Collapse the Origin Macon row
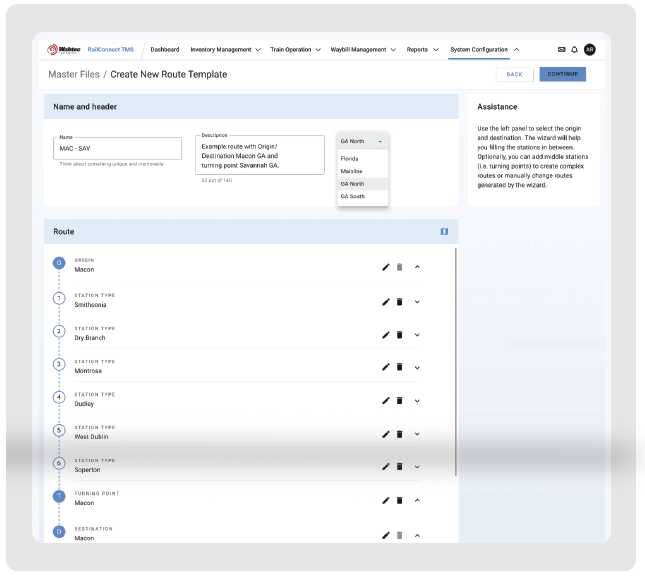The image size is (645, 576). coord(417,267)
